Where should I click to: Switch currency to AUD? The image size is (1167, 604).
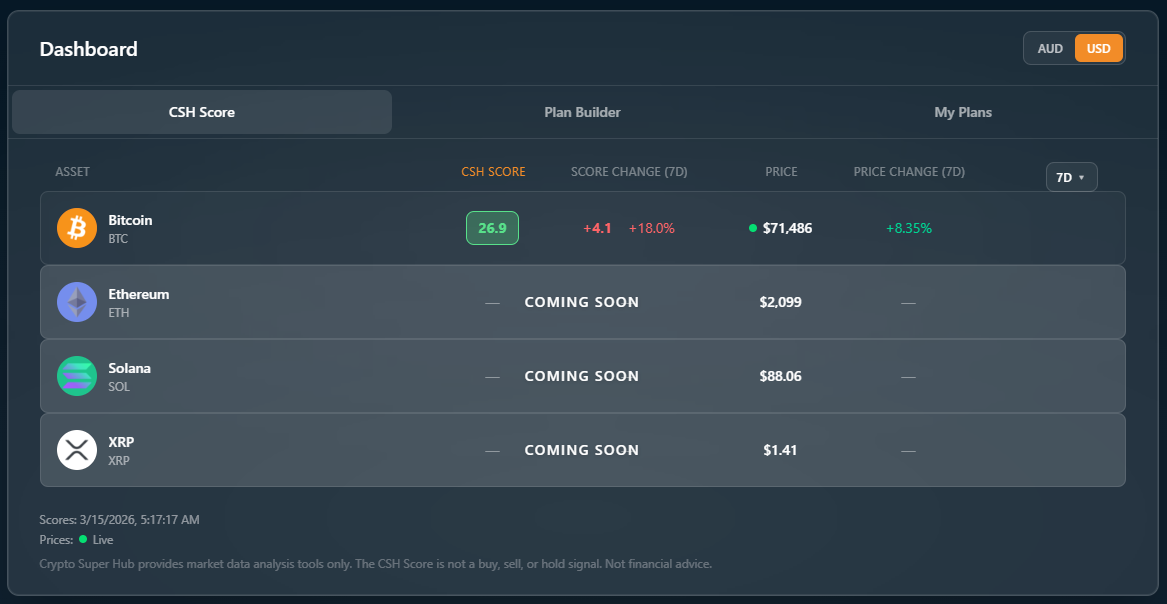[x=1050, y=48]
